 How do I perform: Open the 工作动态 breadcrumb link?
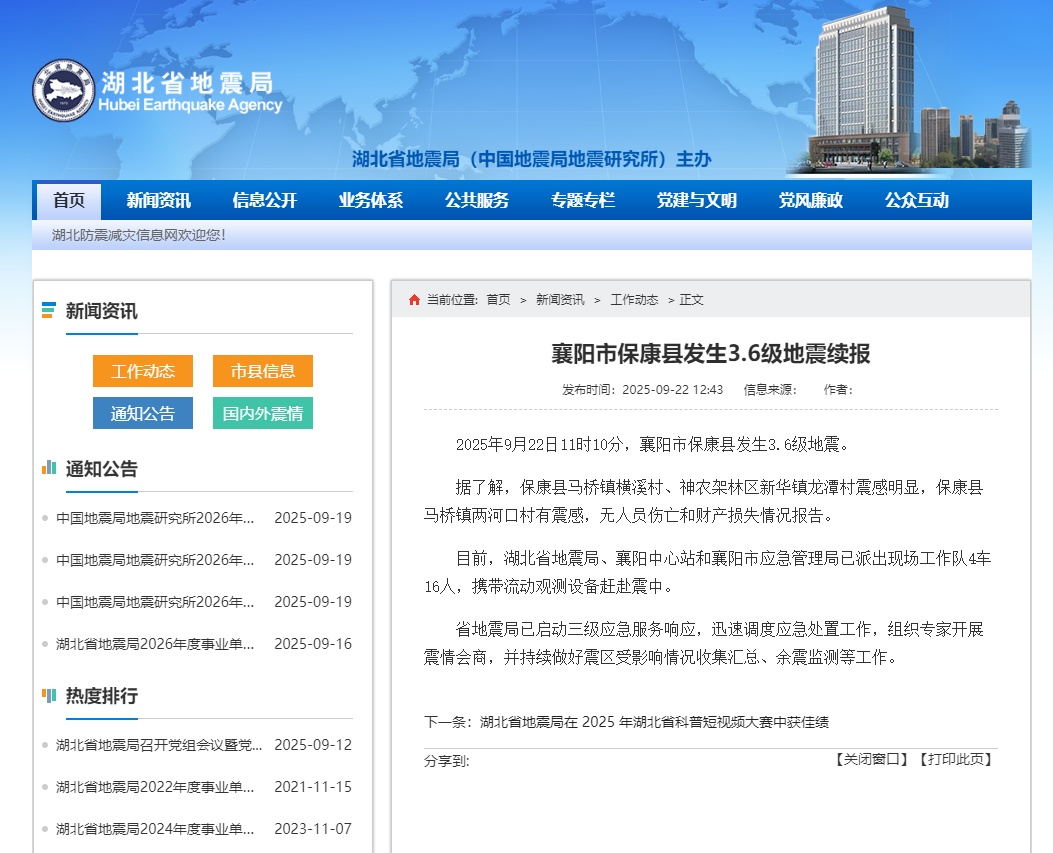click(x=634, y=300)
